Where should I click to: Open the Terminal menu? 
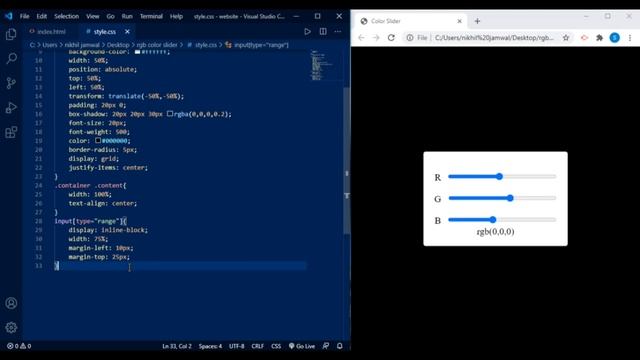coord(151,16)
